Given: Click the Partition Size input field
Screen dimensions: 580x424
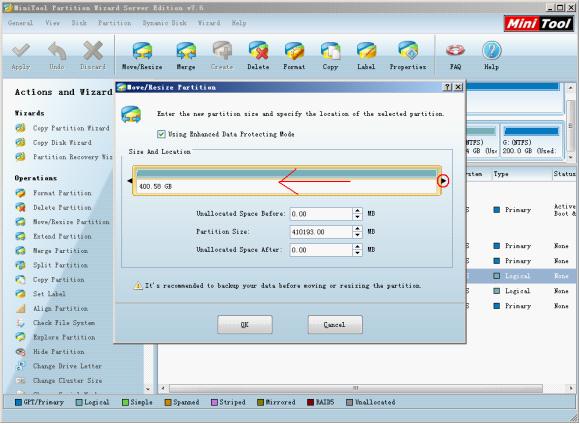Looking at the screenshot, I should [321, 232].
